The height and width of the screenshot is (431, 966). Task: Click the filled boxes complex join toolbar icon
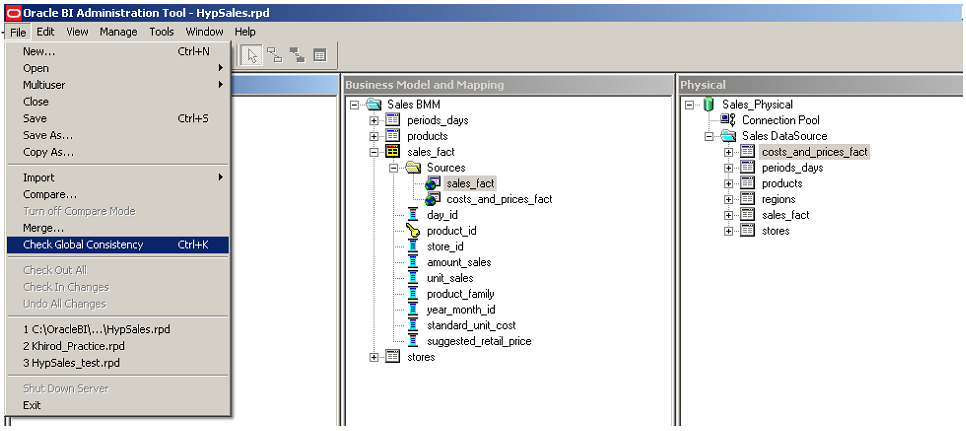point(298,55)
